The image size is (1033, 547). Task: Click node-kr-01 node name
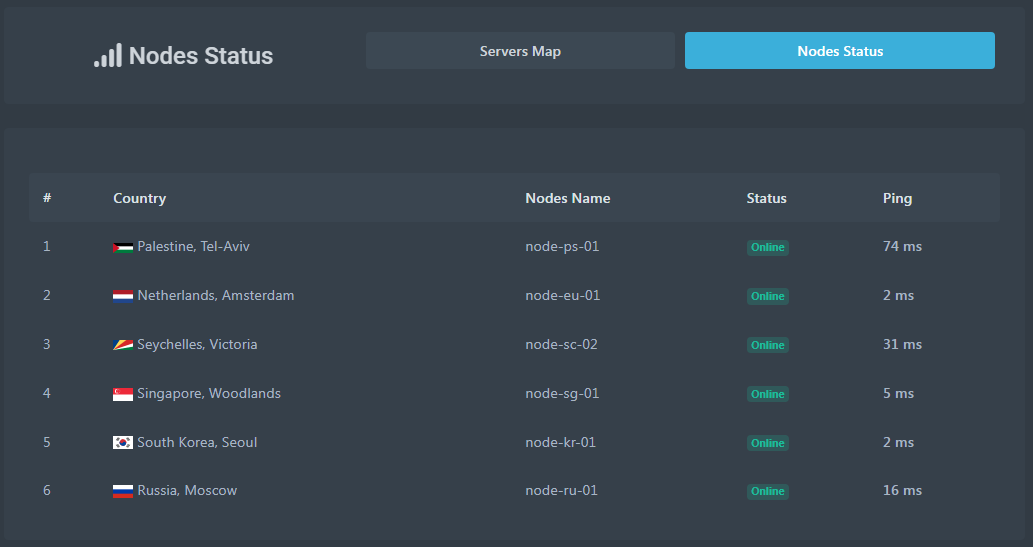pos(561,442)
